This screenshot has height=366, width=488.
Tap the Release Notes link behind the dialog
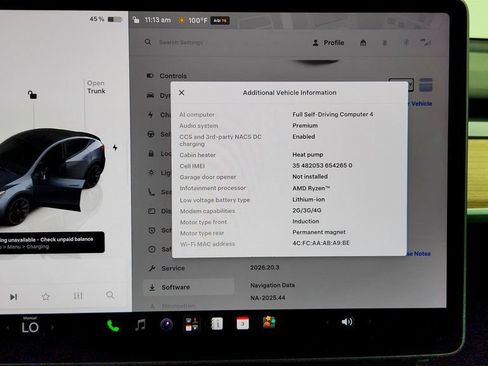click(x=419, y=254)
